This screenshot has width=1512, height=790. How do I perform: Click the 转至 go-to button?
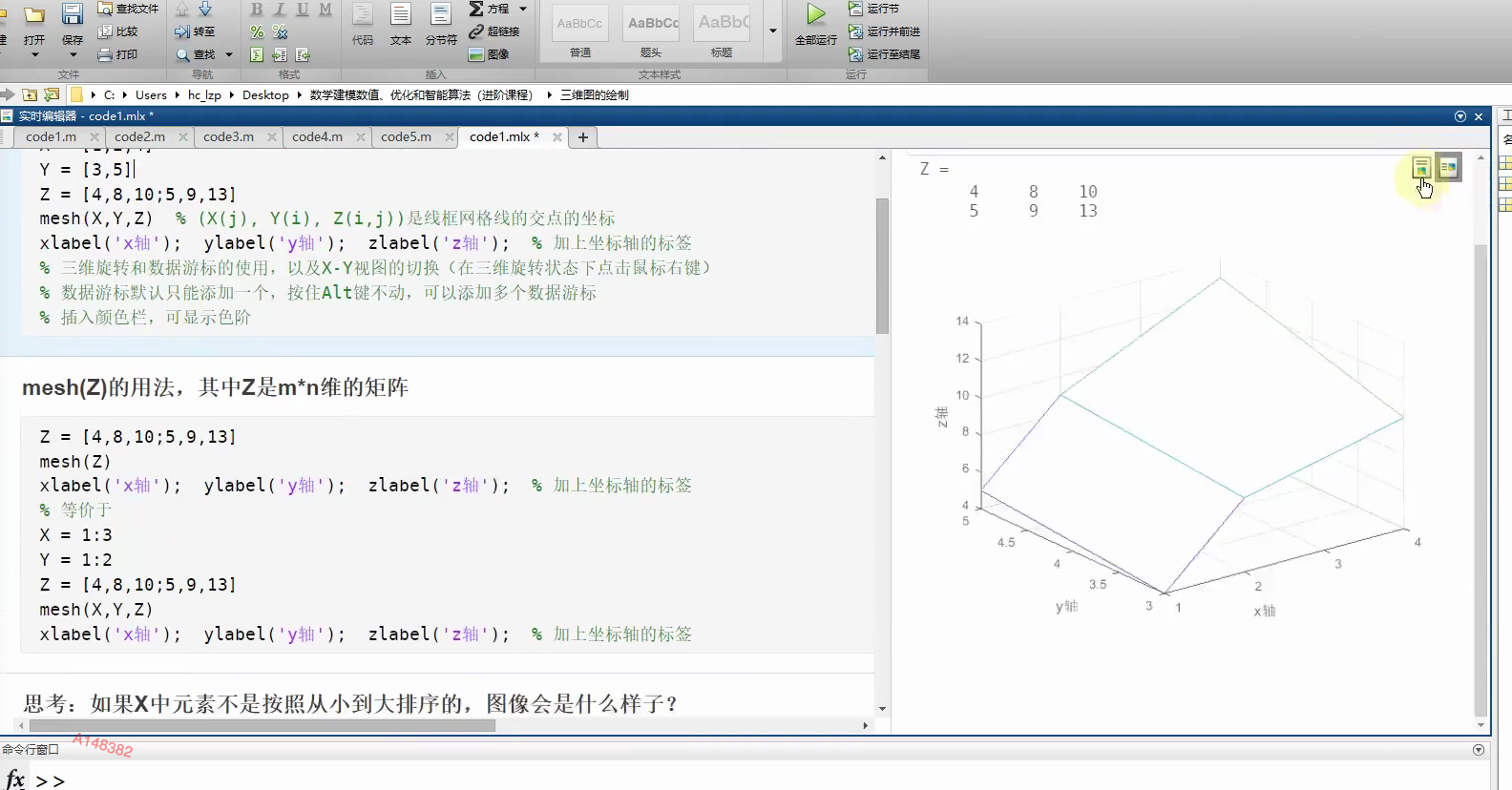pyautogui.click(x=196, y=31)
